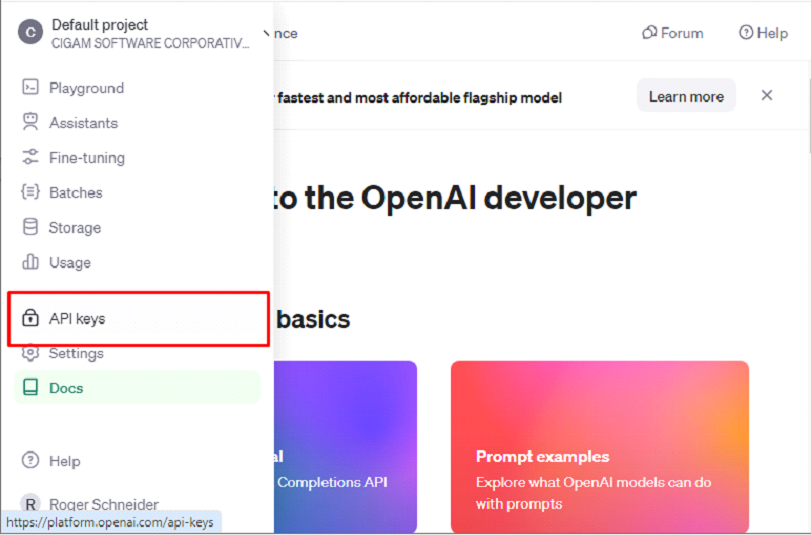Screen dimensions: 811x535
Task: Click the 'fastest and most affordable flagship model' text
Action: point(419,97)
